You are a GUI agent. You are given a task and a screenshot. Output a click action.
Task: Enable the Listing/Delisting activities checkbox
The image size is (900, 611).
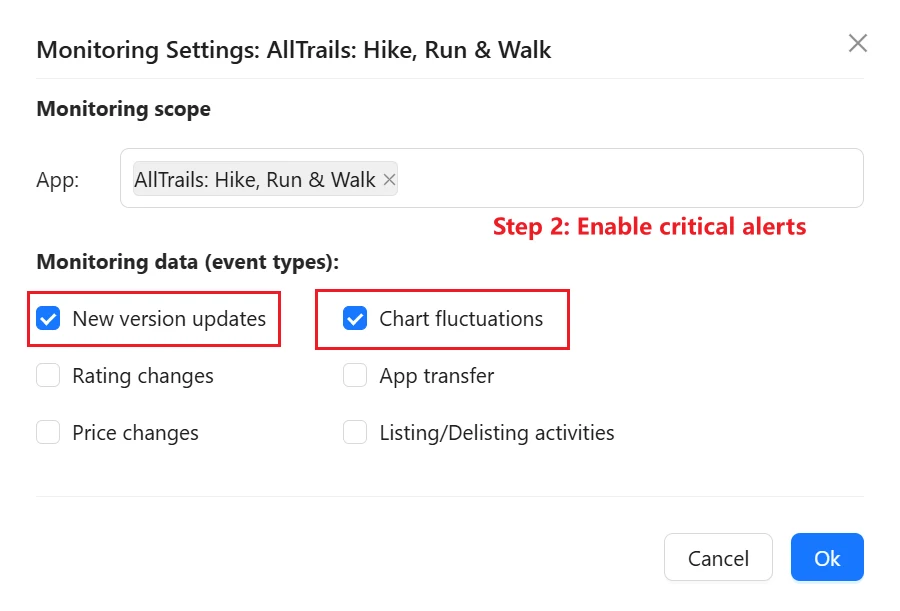(355, 432)
